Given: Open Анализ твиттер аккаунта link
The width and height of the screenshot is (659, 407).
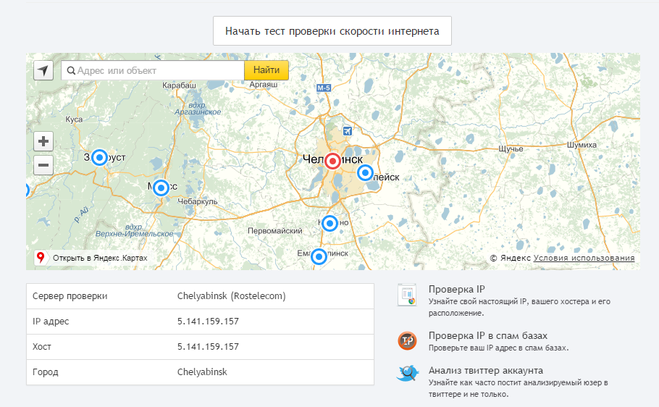Looking at the screenshot, I should click(485, 370).
